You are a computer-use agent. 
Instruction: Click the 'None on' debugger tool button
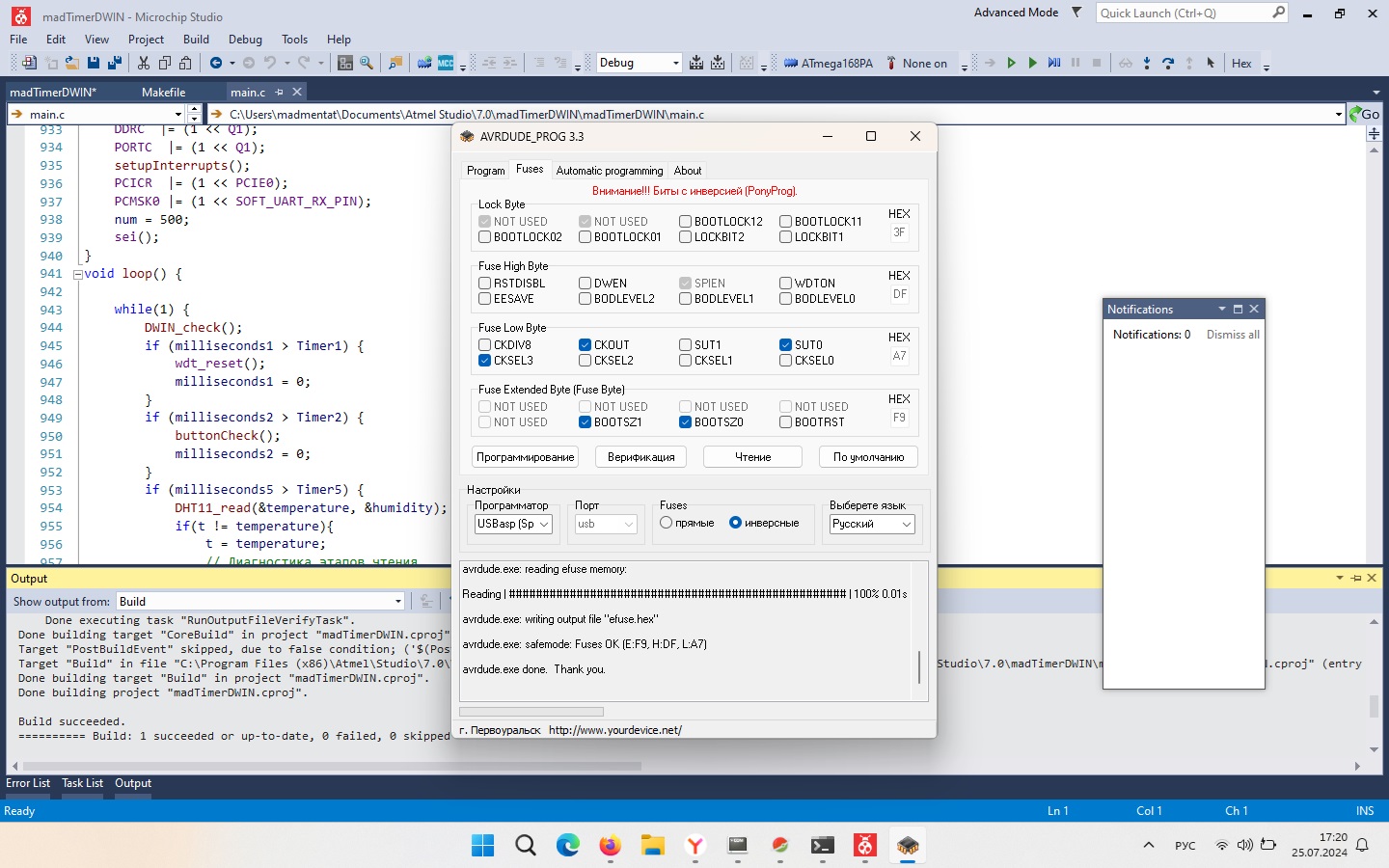click(x=916, y=63)
